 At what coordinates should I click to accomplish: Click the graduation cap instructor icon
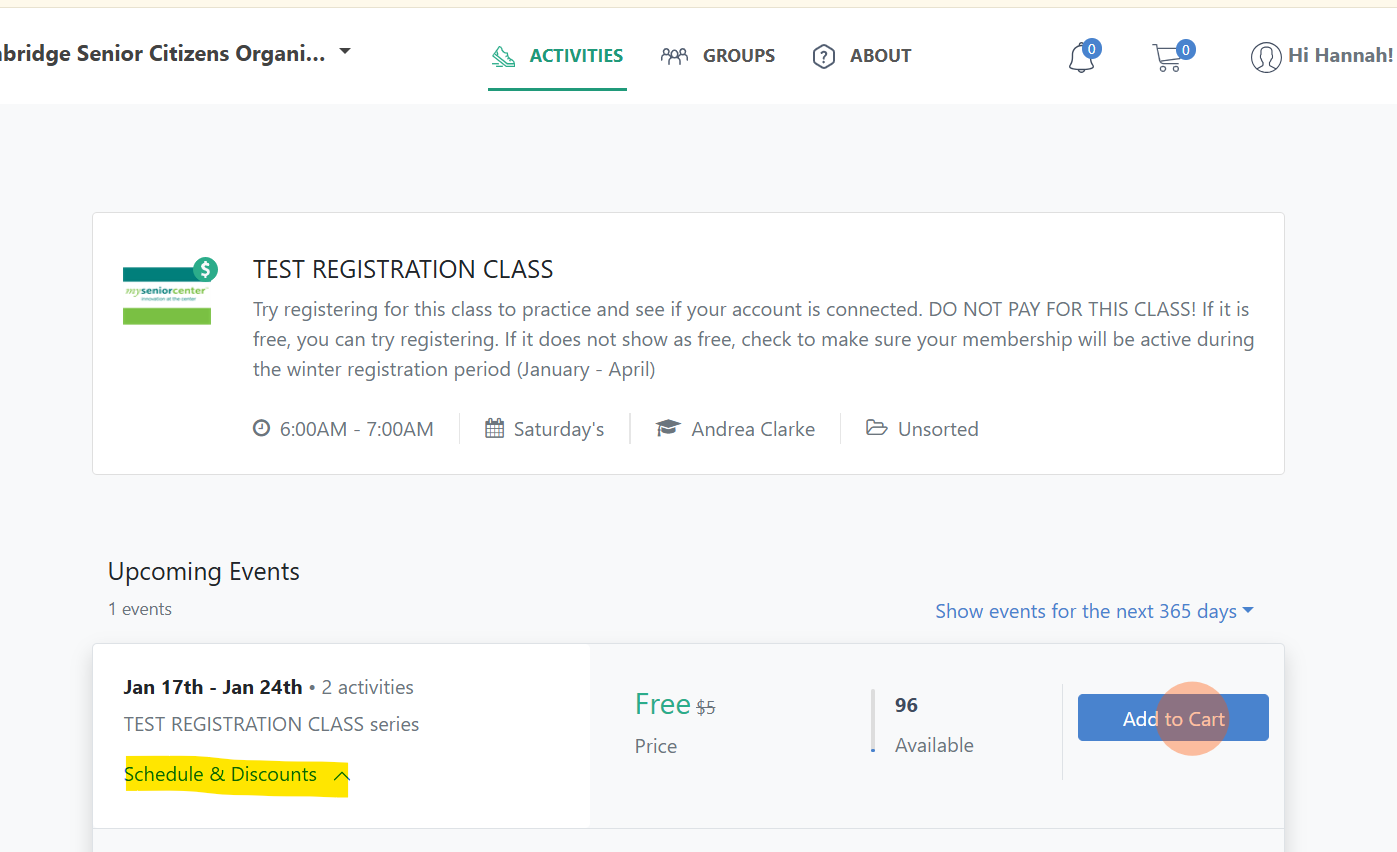668,429
